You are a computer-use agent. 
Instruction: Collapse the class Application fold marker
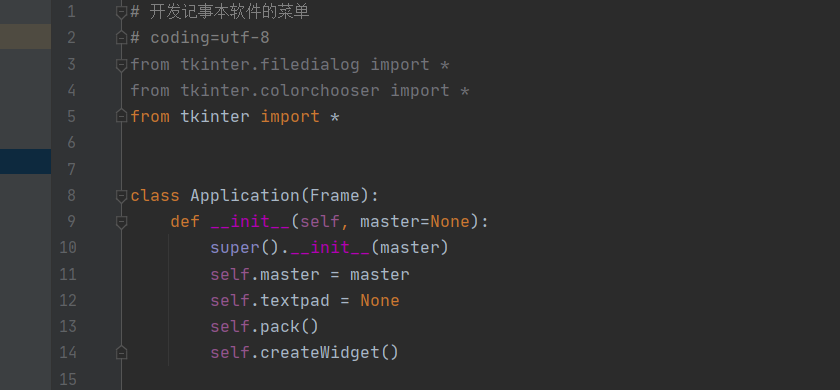click(x=122, y=196)
